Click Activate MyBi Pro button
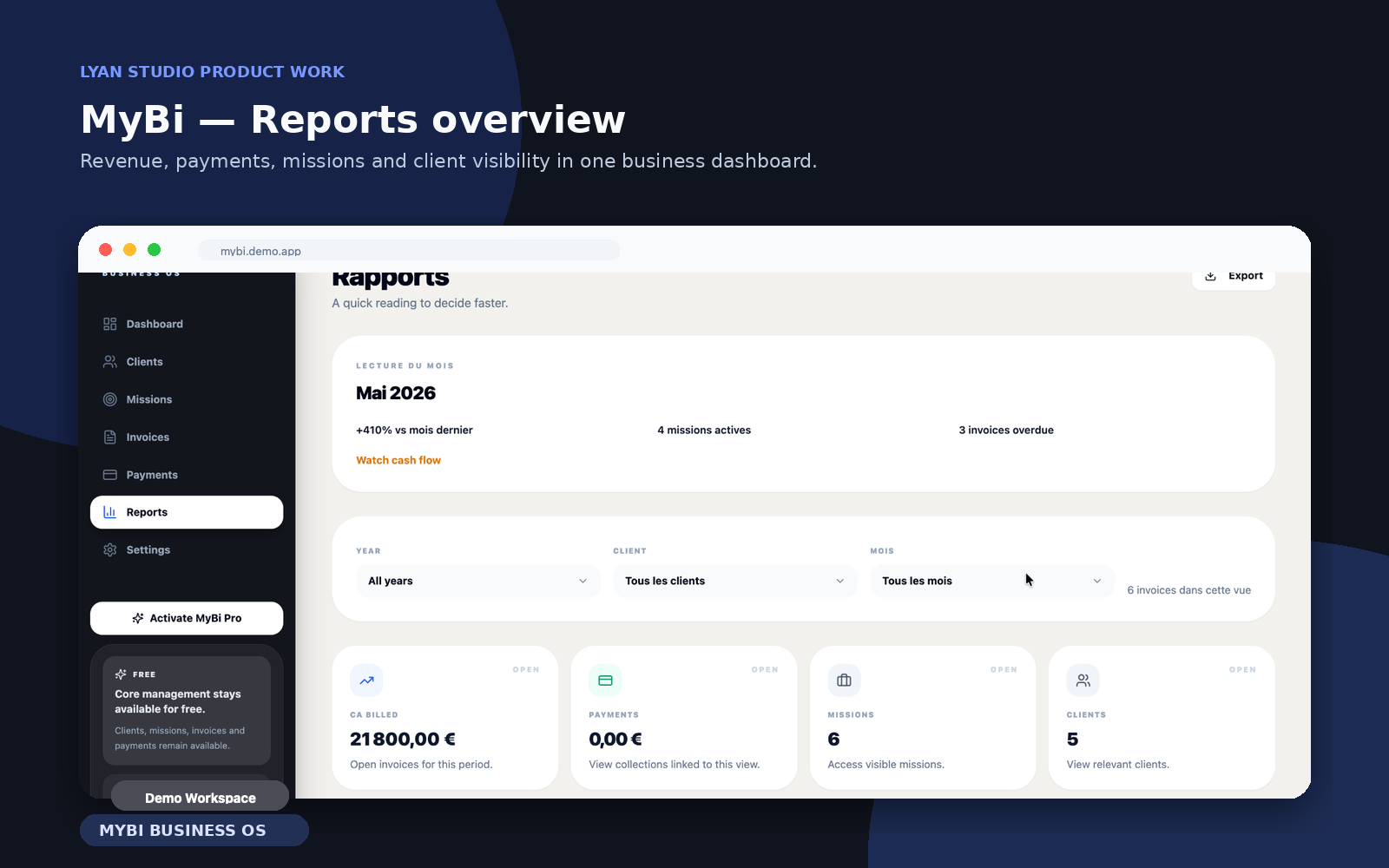 coord(187,618)
